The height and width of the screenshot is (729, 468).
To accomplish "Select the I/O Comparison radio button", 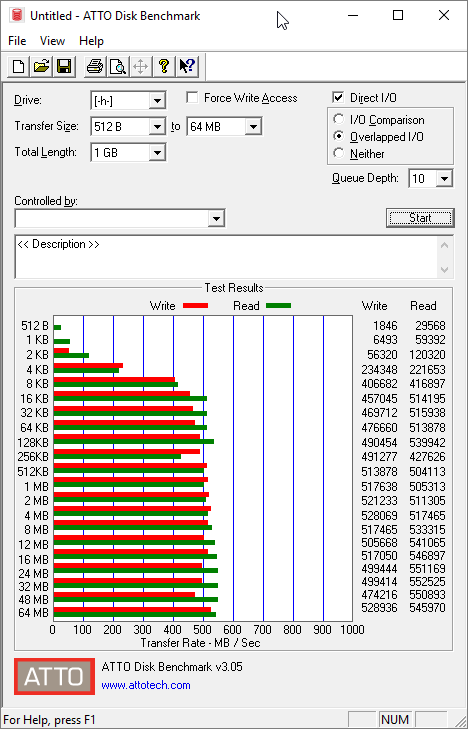I will 338,119.
